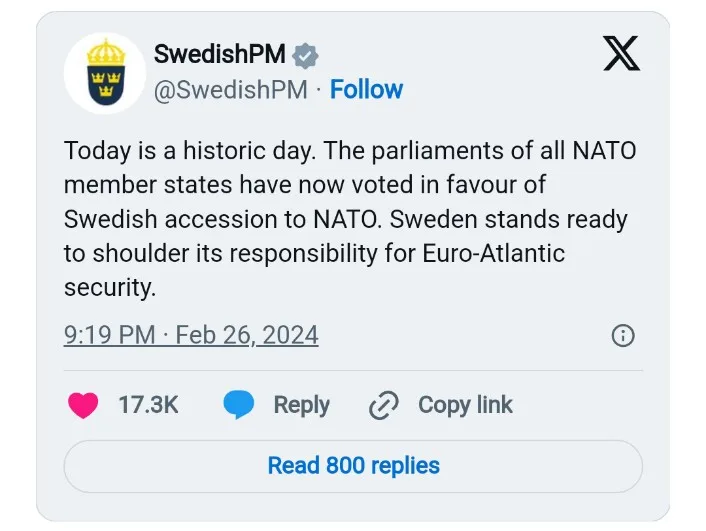The width and height of the screenshot is (706, 531).
Task: Click the blue verified badge beside SwedishPM
Action: pyautogui.click(x=306, y=55)
